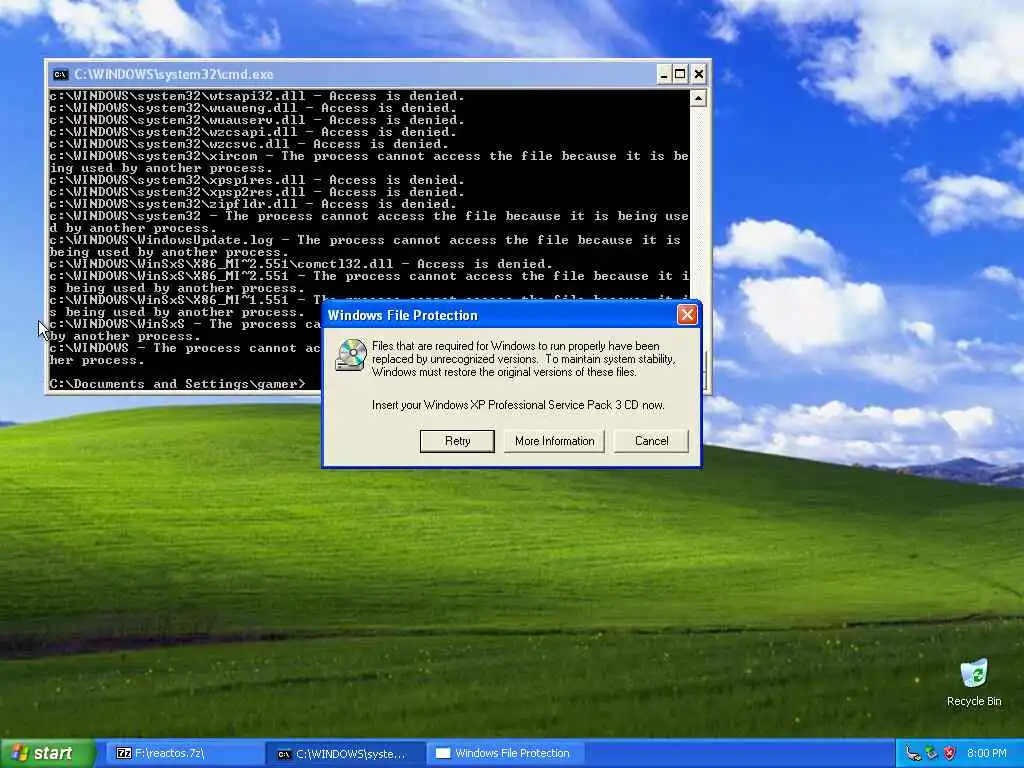Close the Windows File Protection dialog
1024x768 pixels.
coord(687,315)
